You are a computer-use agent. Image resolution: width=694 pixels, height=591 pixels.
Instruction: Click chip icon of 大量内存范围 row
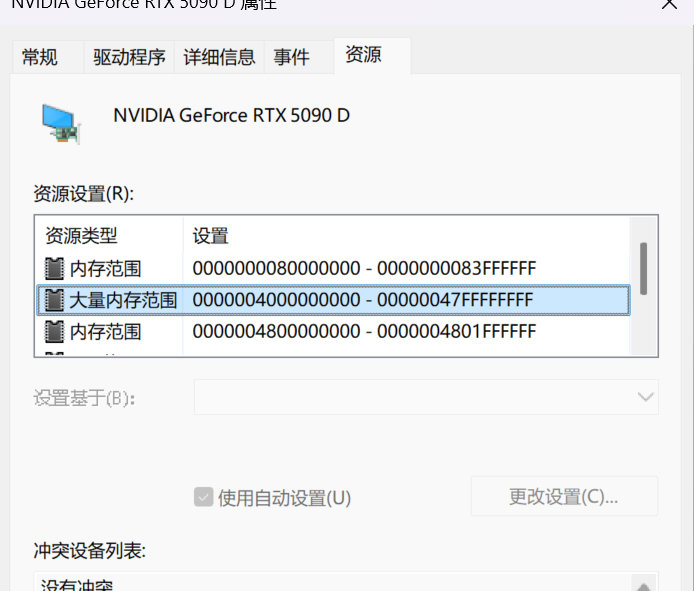coord(54,300)
